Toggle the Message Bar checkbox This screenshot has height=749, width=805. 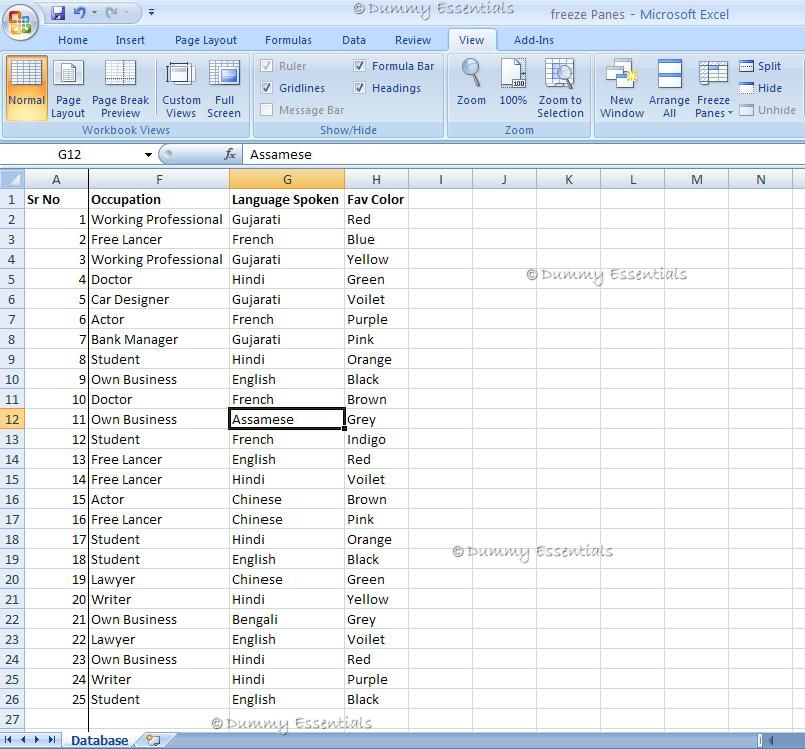point(266,110)
